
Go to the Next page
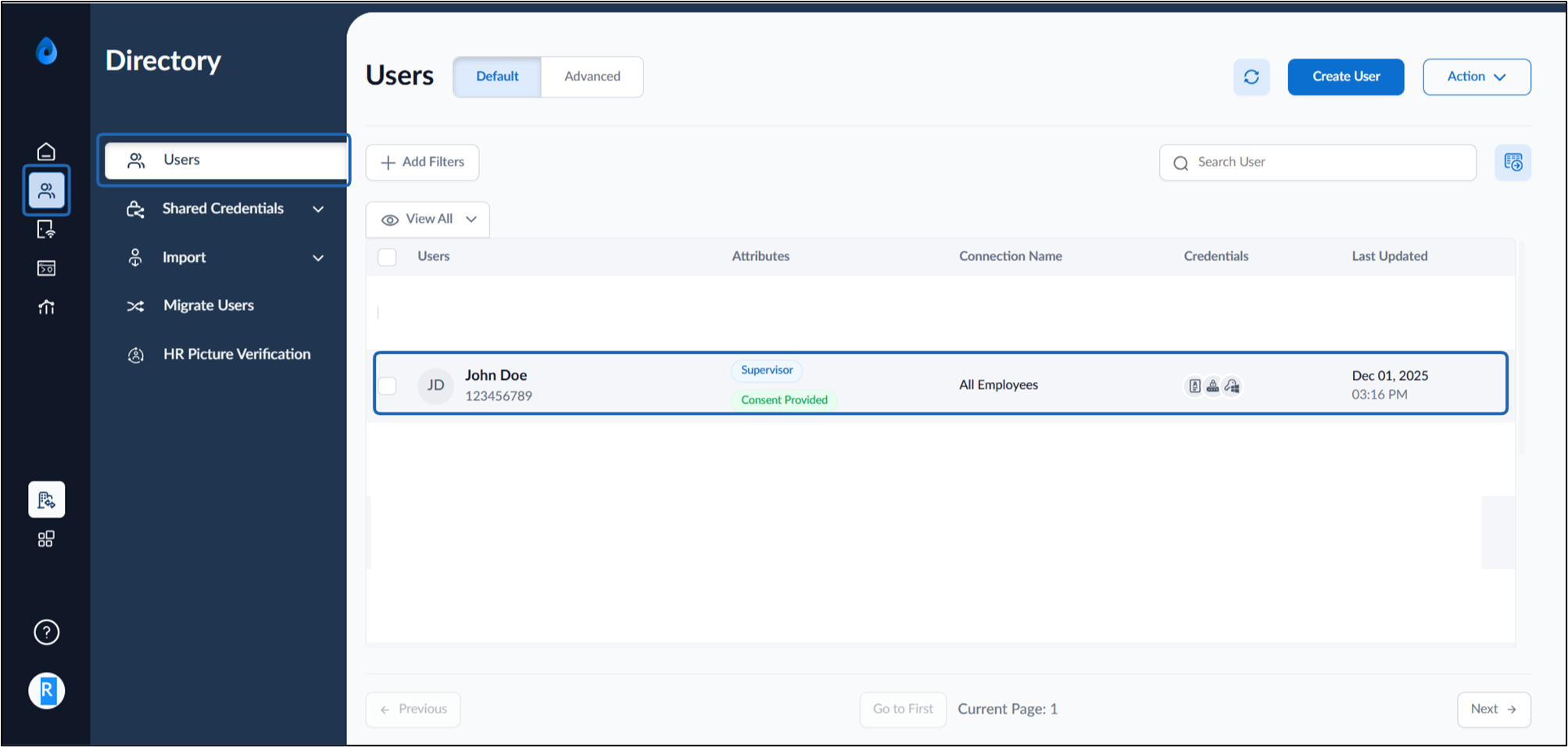1494,709
